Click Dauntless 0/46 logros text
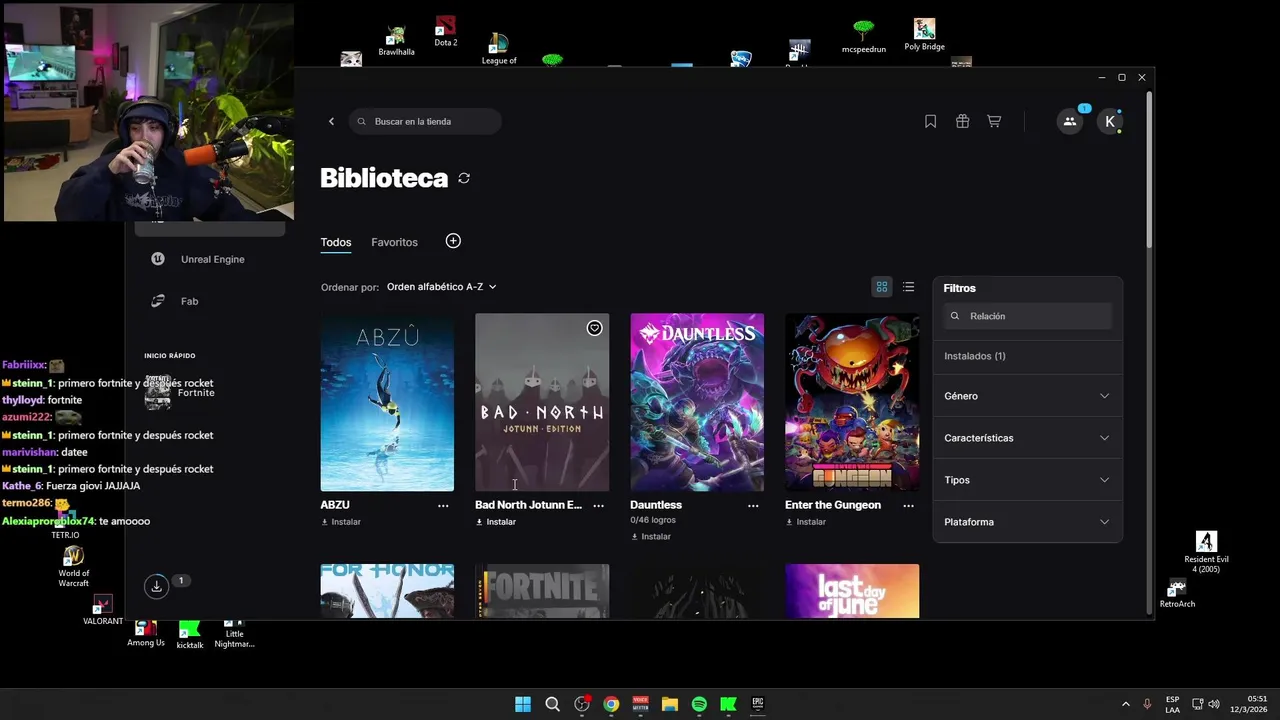Image resolution: width=1280 pixels, height=720 pixels. click(x=655, y=521)
